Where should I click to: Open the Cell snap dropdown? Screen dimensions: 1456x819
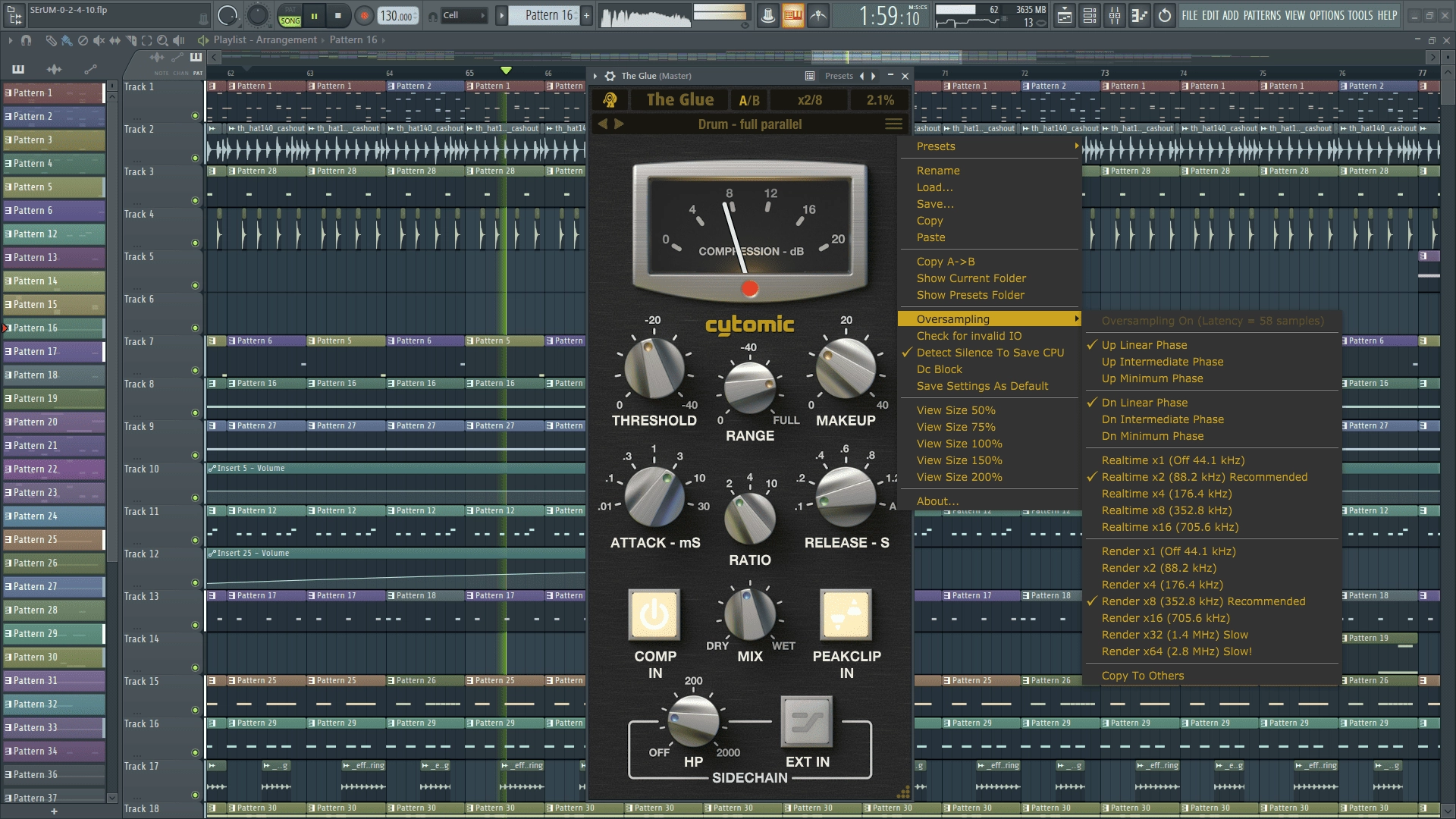(x=464, y=15)
